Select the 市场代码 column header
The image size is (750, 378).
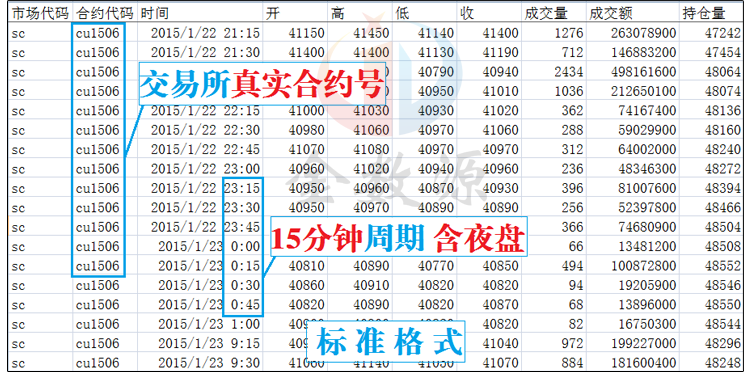click(x=40, y=13)
